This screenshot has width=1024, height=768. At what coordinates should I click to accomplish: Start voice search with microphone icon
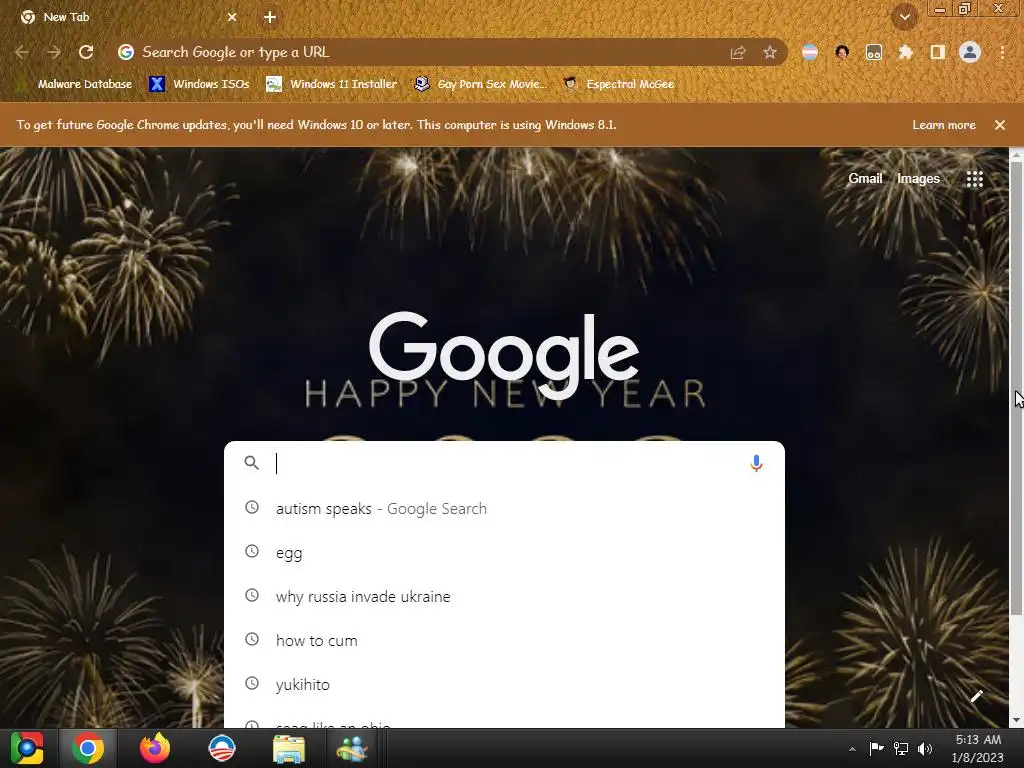coord(756,463)
